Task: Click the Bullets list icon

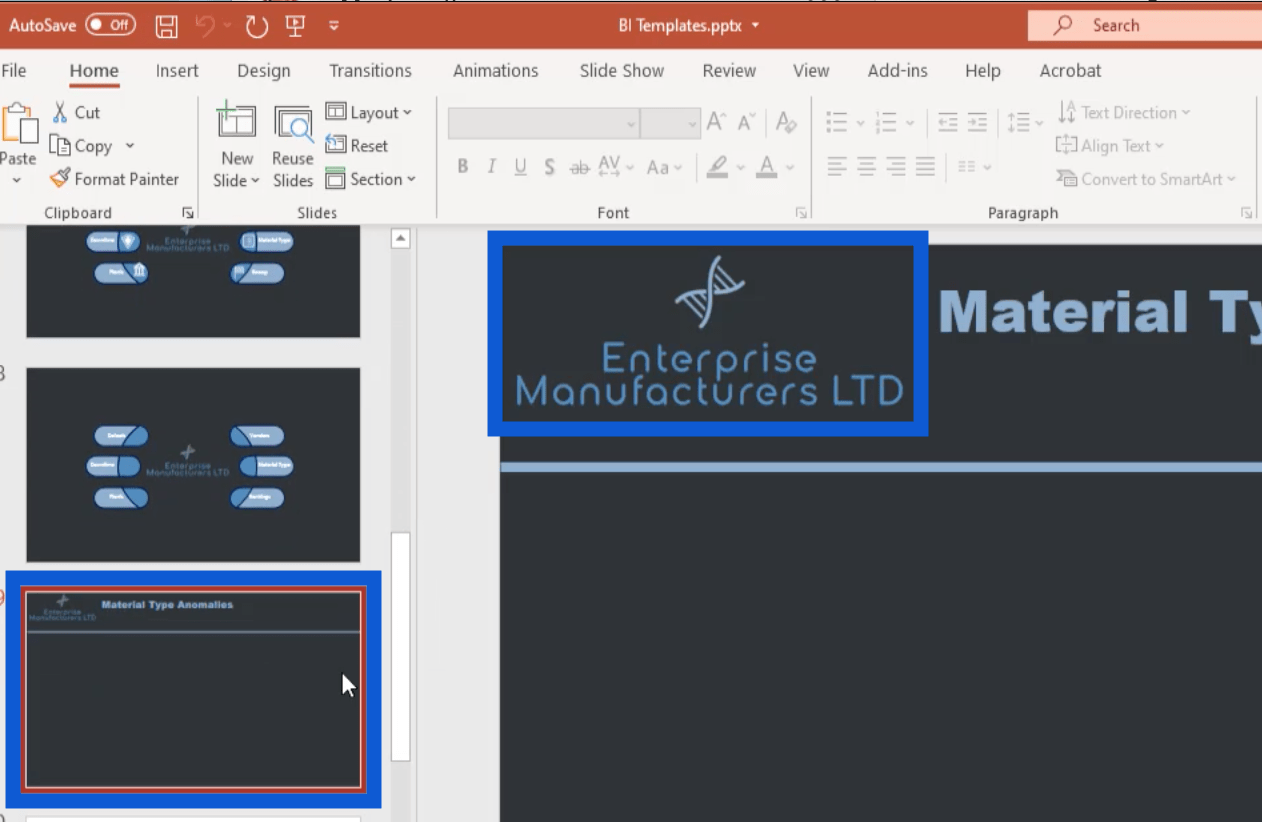Action: coord(837,123)
